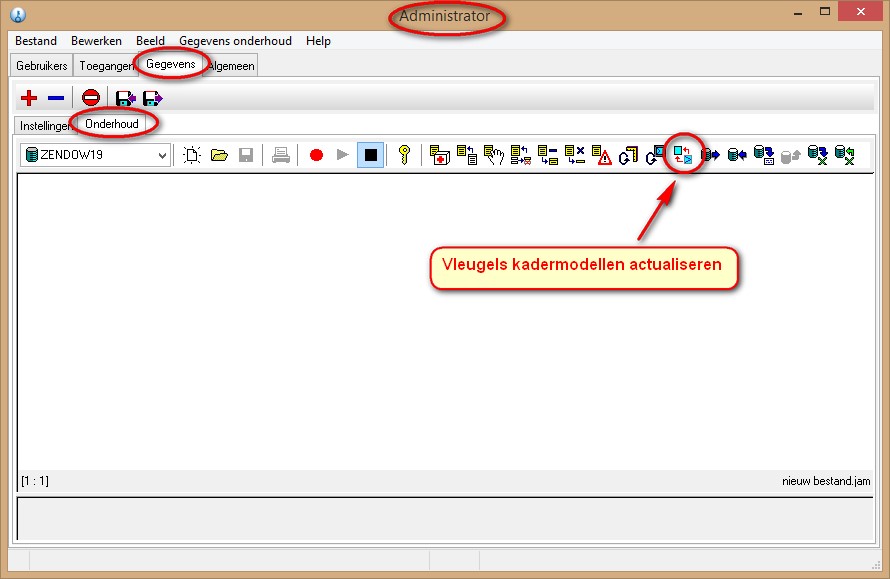890x579 pixels.
Task: Open the ZENDOW19 database dropdown
Action: (x=162, y=155)
